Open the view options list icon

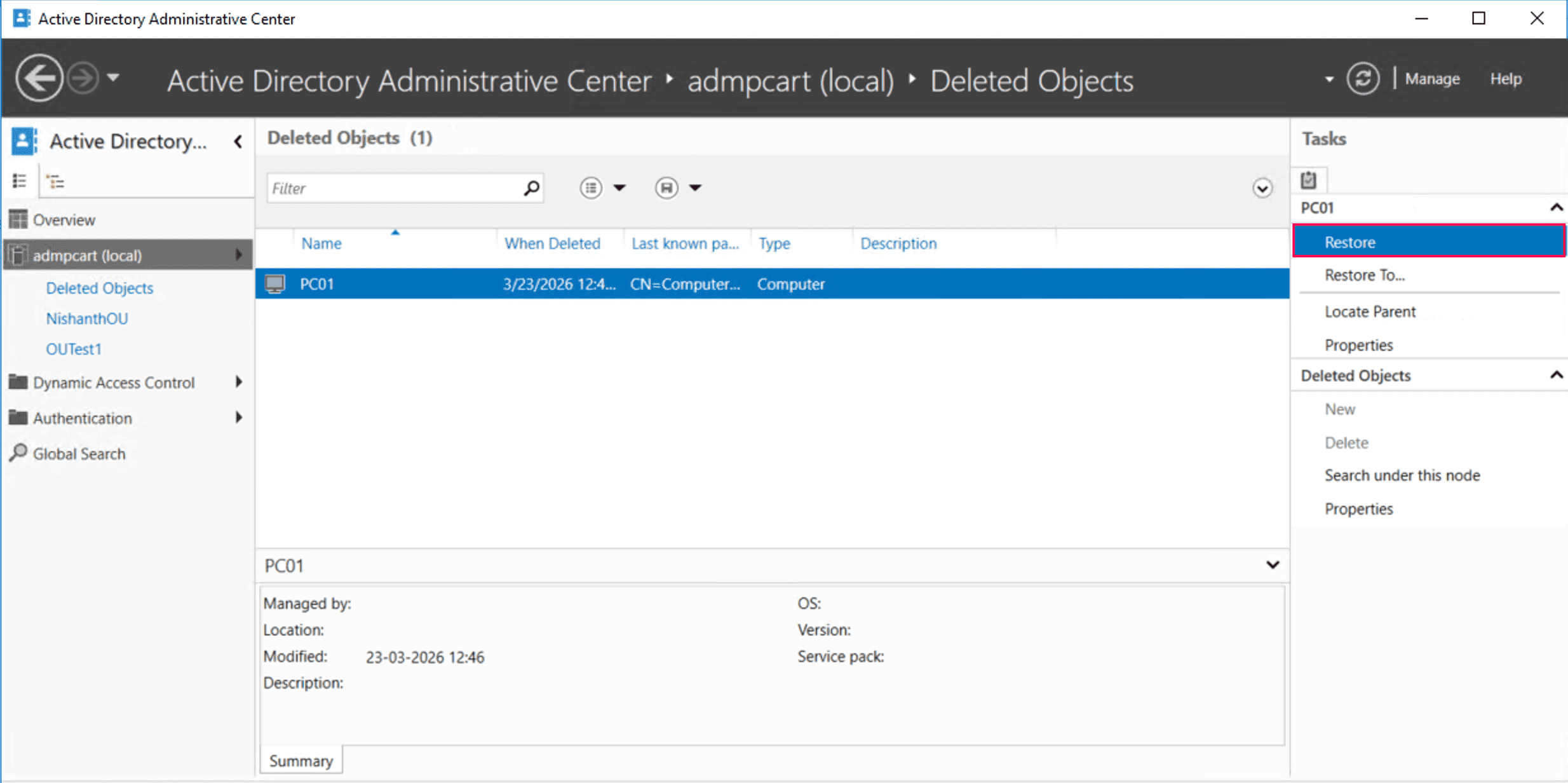point(591,188)
